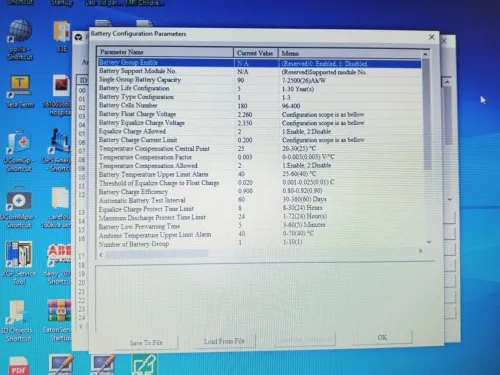The image size is (500, 375).
Task: Click the Load From File button
Action: [224, 341]
